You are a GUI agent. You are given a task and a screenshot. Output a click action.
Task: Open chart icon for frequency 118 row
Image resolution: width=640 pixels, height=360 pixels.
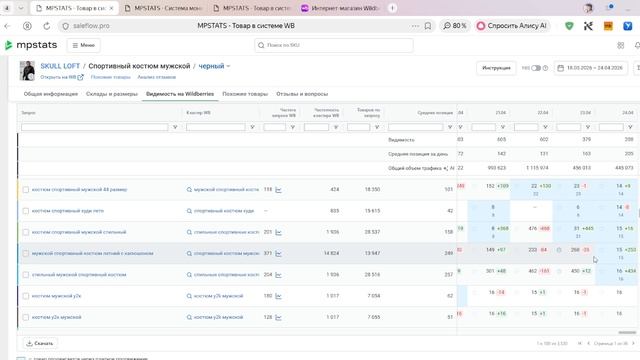[x=278, y=190]
